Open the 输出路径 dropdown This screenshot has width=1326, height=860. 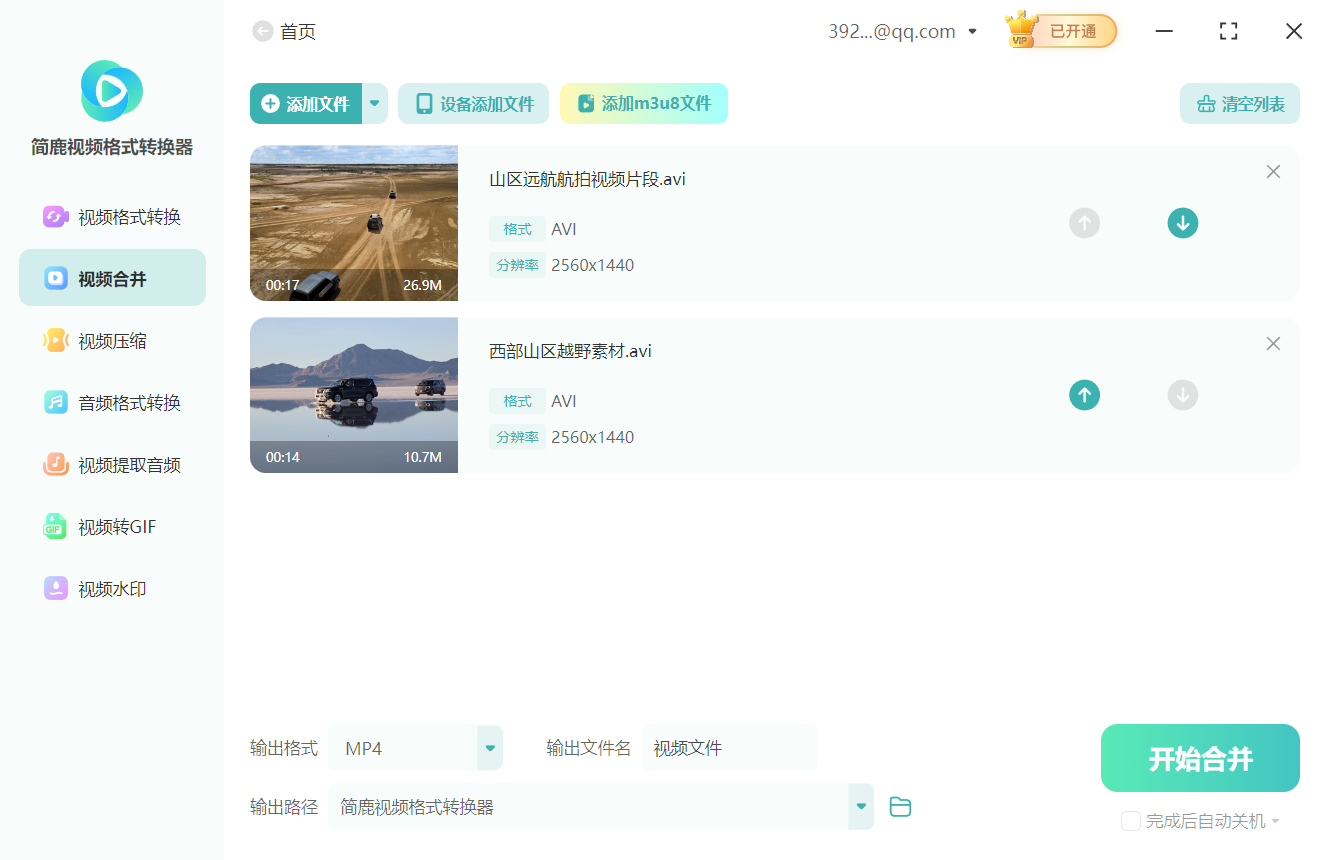(x=860, y=806)
